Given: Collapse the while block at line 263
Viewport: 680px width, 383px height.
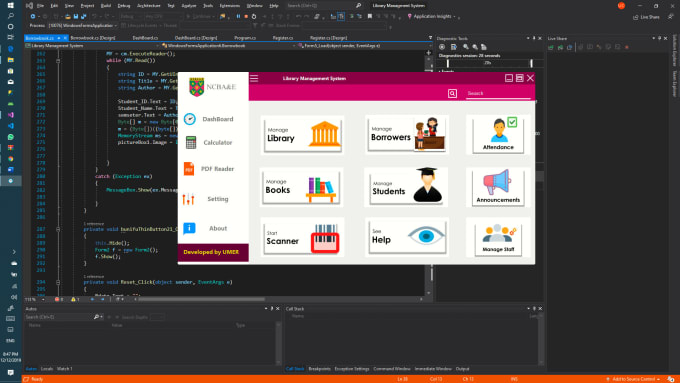Looking at the screenshot, I should 58,61.
